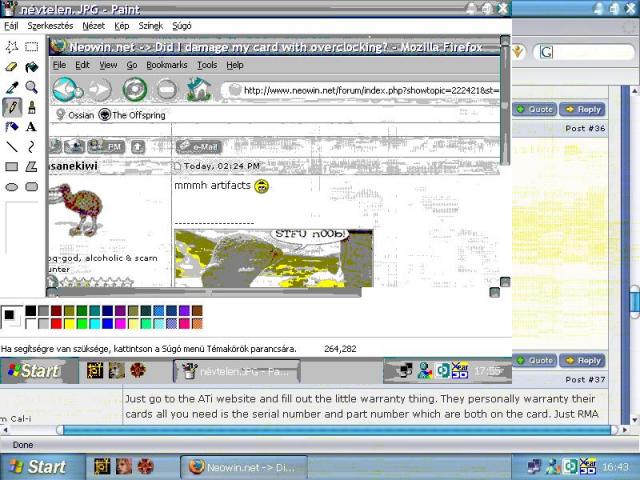The image size is (640, 480).
Task: Choose the cyan palette swatch
Action: click(95, 324)
